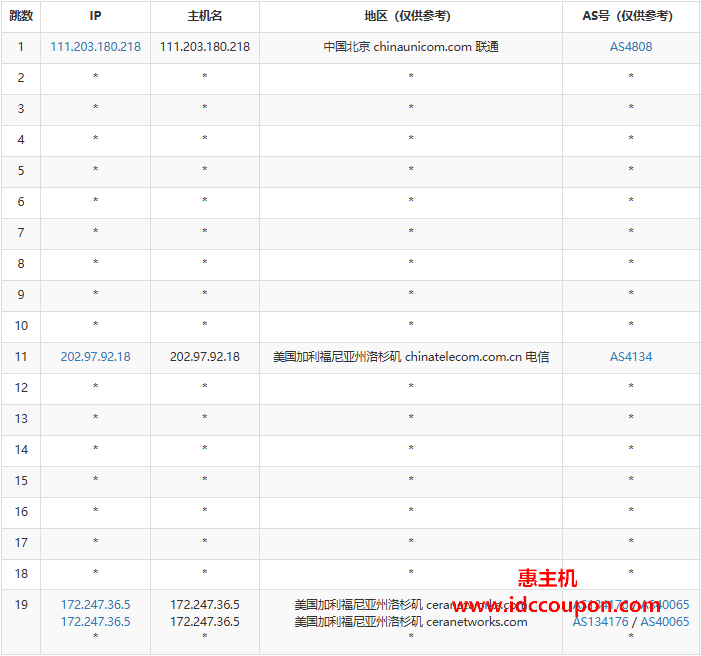The height and width of the screenshot is (656, 701).
Task: Open the 111.203.180.218 IP link
Action: pyautogui.click(x=95, y=47)
